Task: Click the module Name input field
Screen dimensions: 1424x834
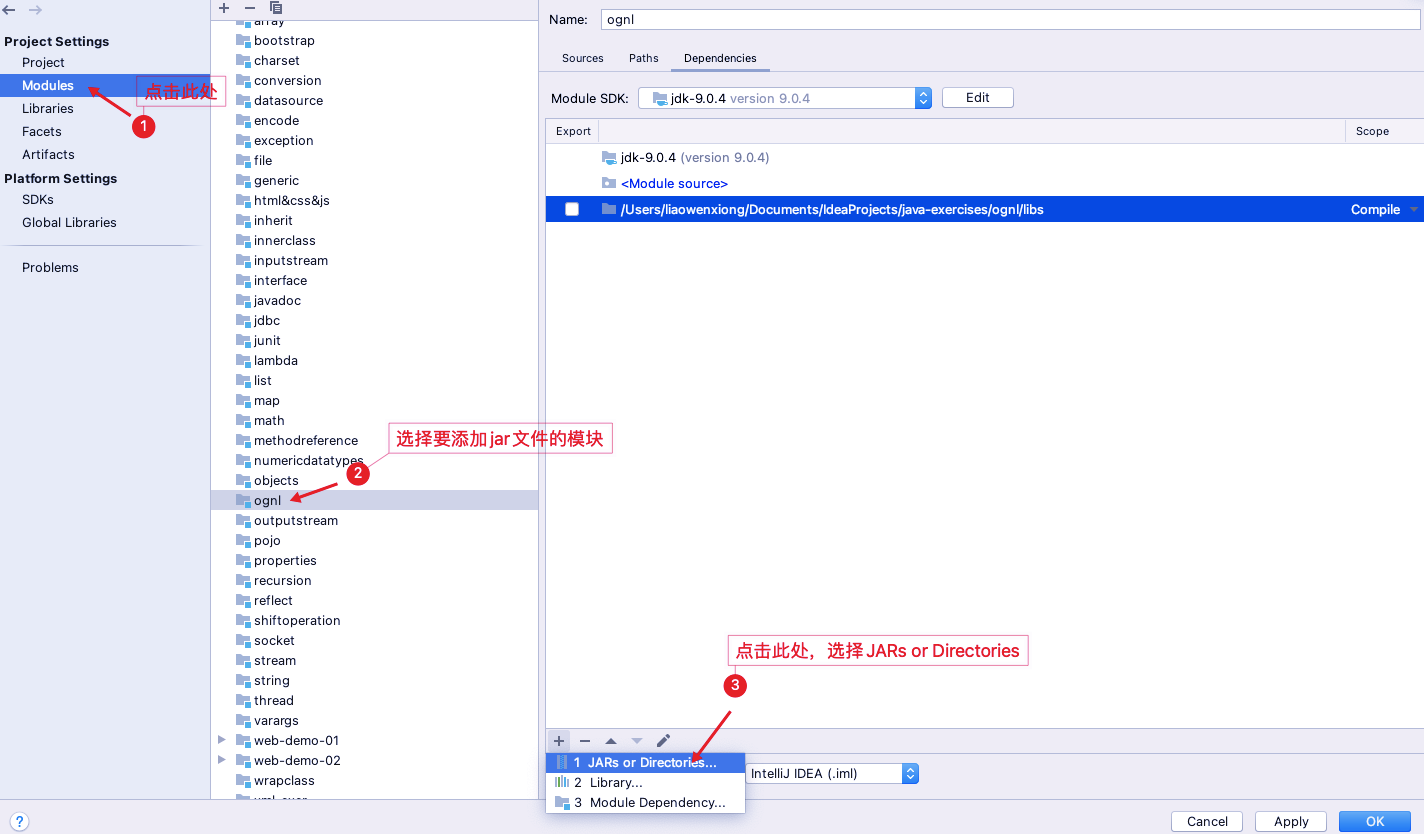Action: click(1010, 19)
